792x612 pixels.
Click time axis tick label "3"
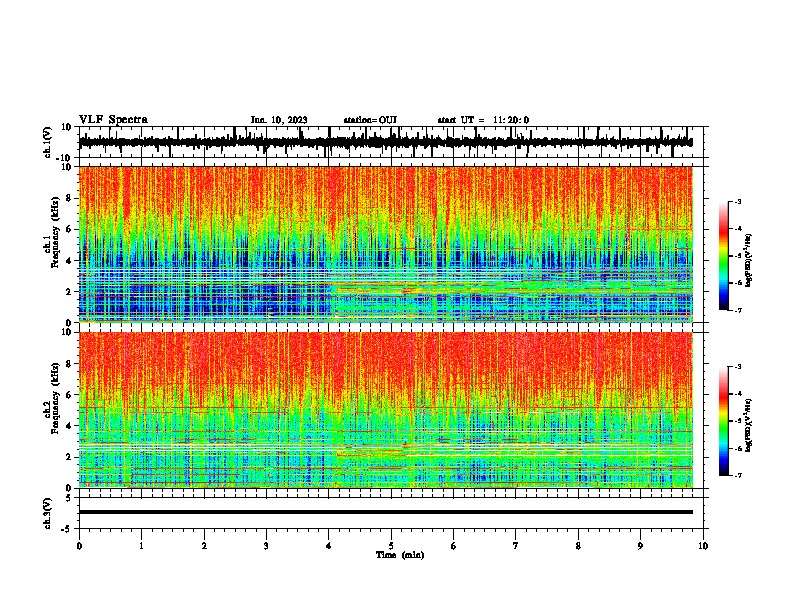coord(266,546)
